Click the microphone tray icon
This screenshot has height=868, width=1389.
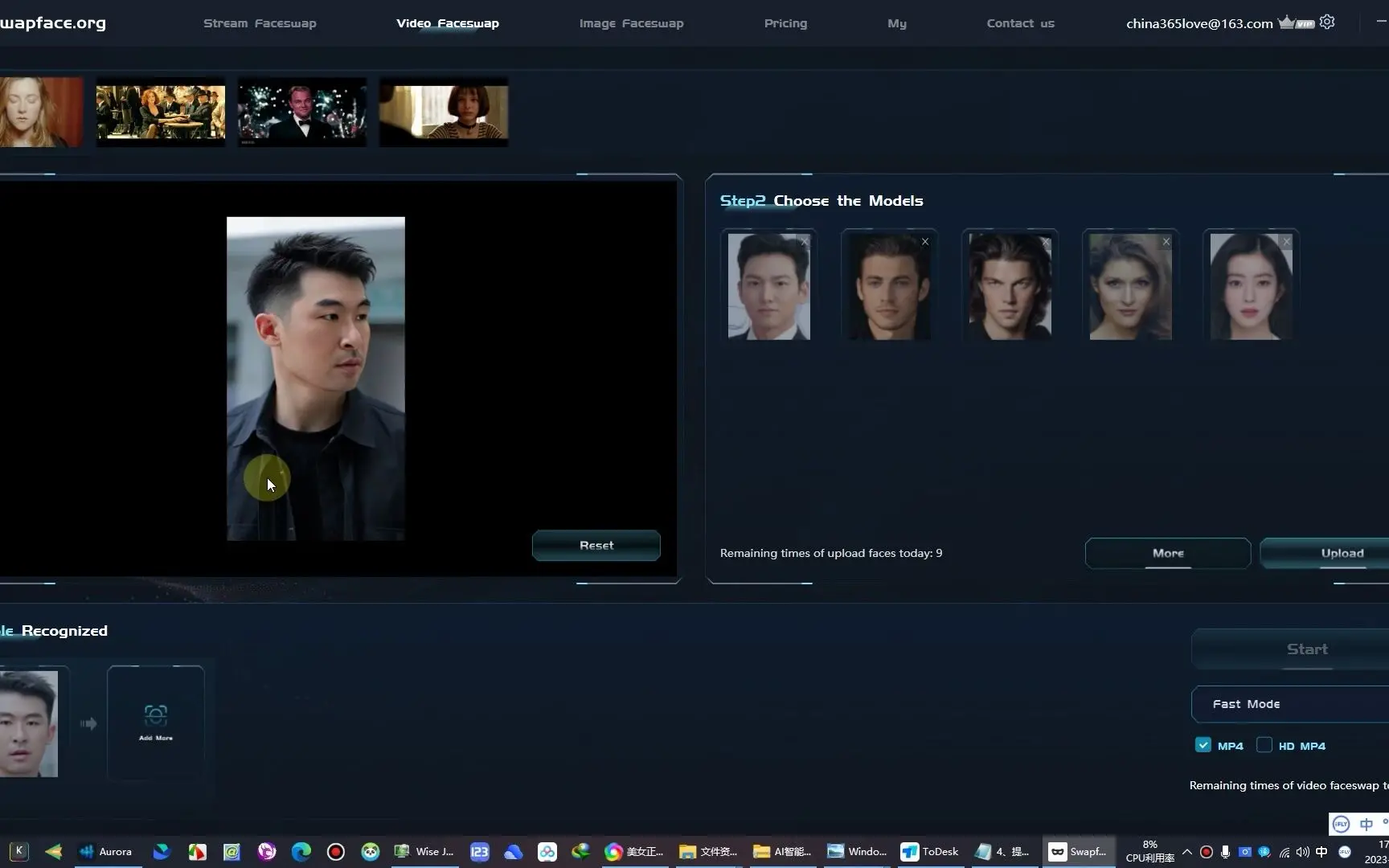(x=1225, y=852)
